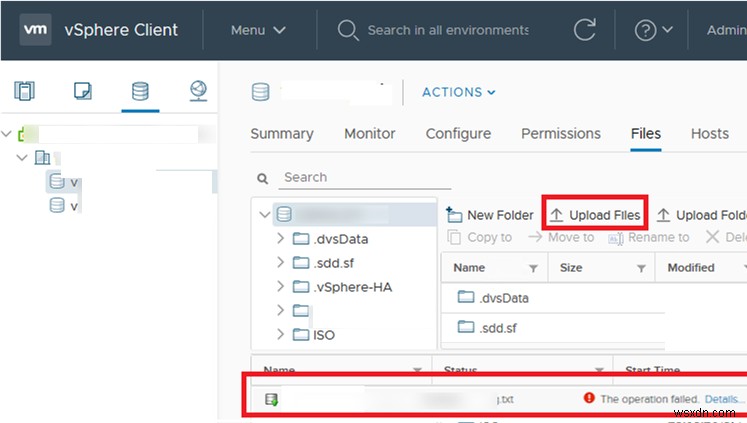
Task: Click the Rename to button
Action: pyautogui.click(x=649, y=237)
